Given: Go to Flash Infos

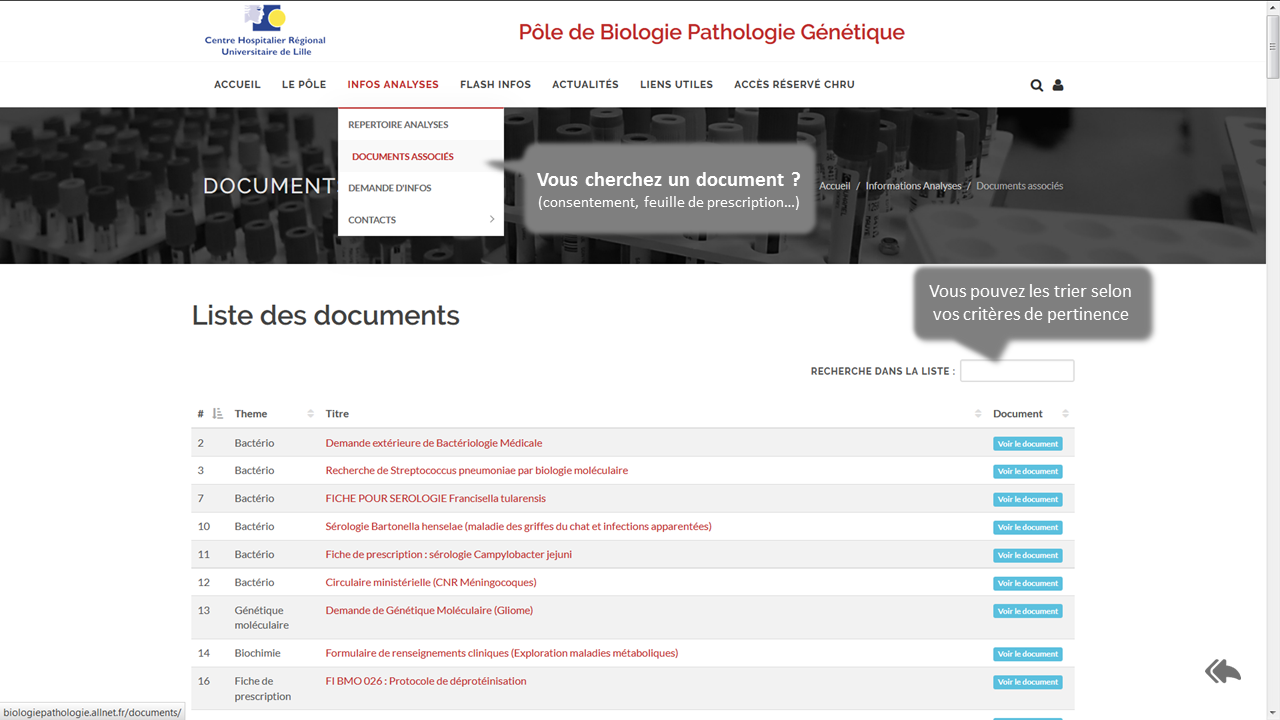Looking at the screenshot, I should (x=495, y=85).
